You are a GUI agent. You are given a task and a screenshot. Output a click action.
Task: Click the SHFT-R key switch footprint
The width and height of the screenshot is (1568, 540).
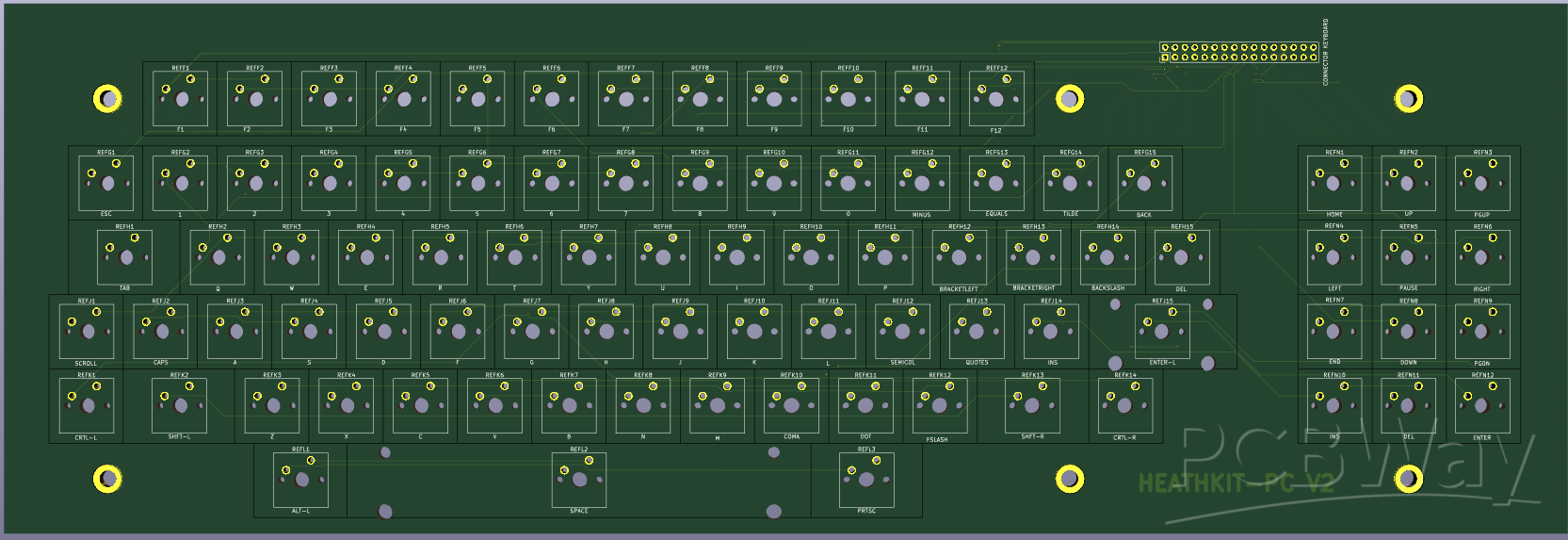pyautogui.click(x=1032, y=405)
